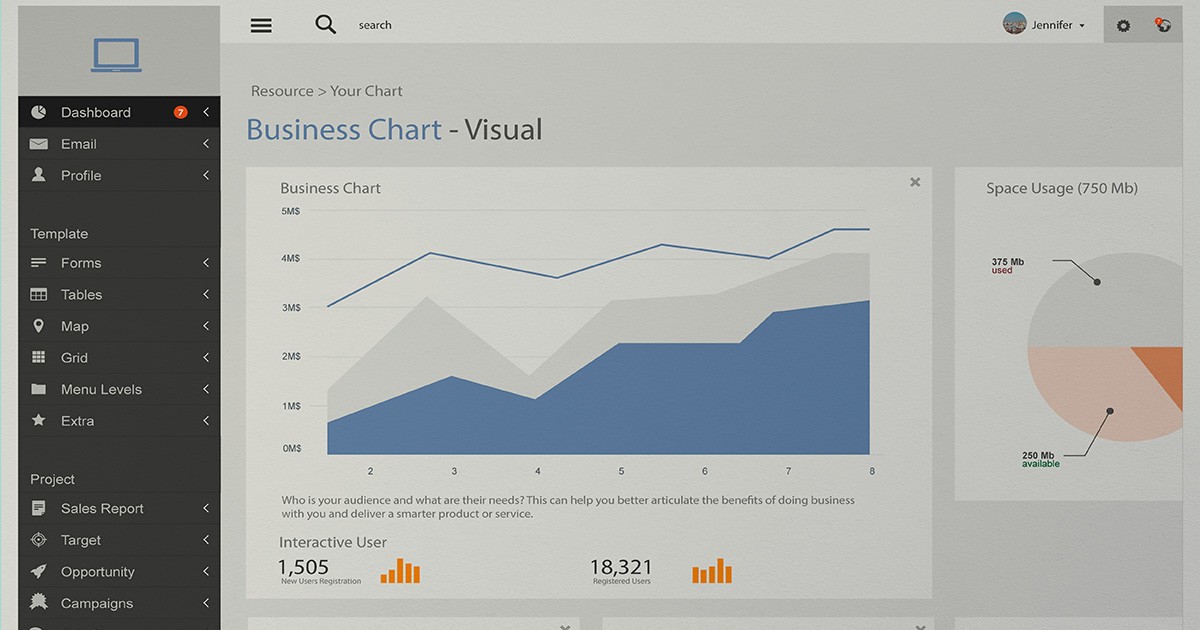Click the Email envelope icon
This screenshot has width=1200, height=630.
[x=39, y=144]
